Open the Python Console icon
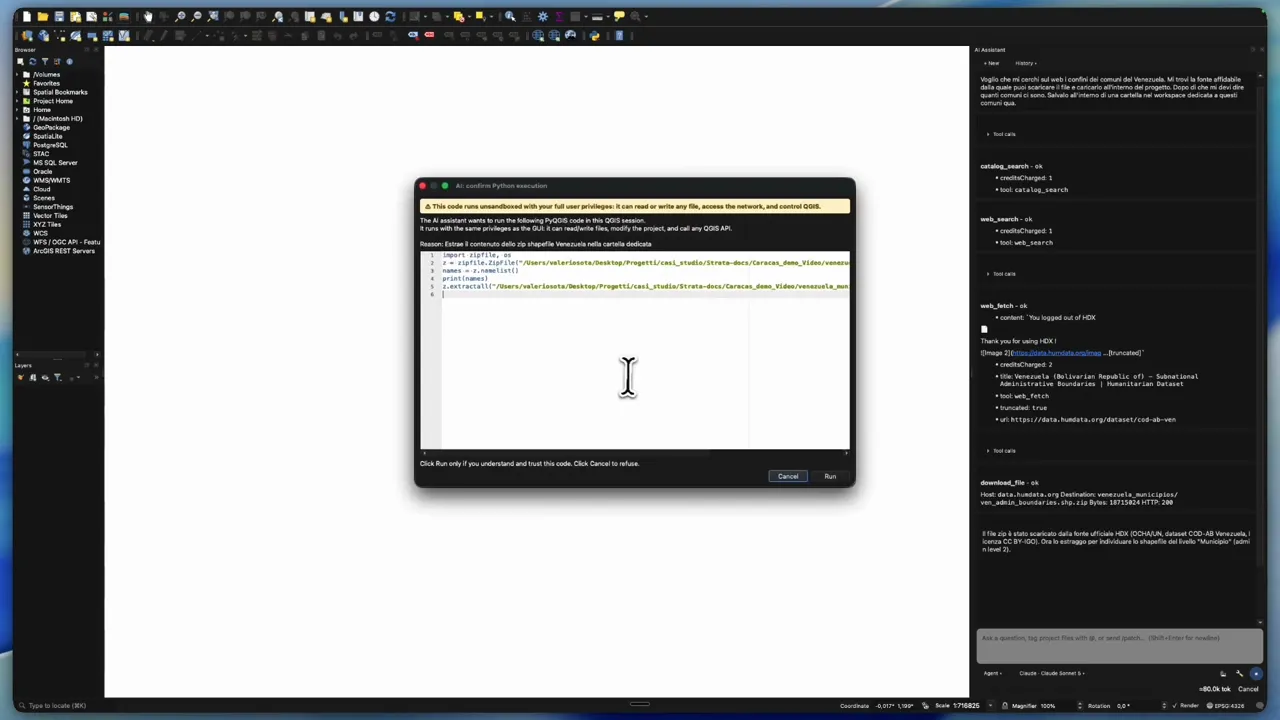This screenshot has height=720, width=1280. click(x=594, y=35)
